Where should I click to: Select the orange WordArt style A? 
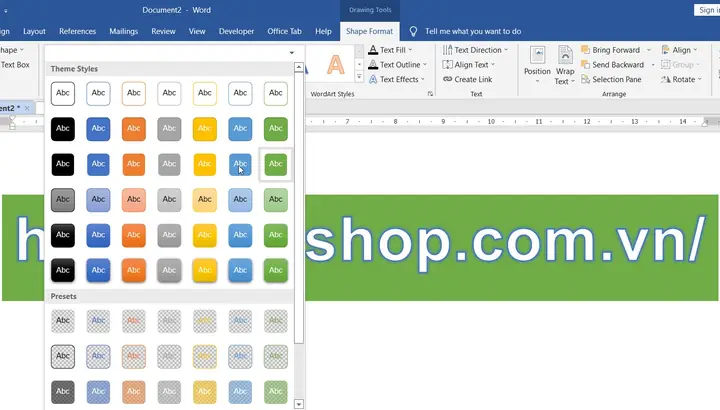(336, 66)
